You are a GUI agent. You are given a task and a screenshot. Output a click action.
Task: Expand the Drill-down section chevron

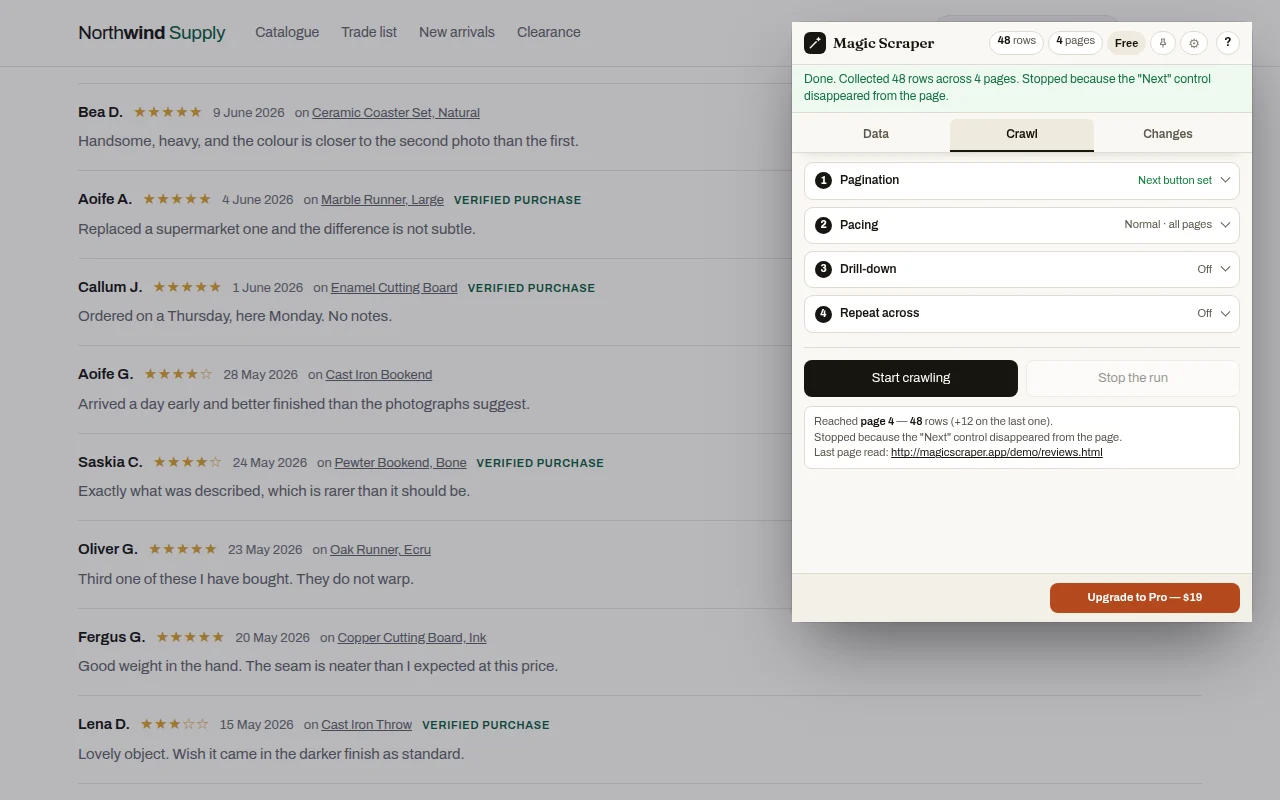pyautogui.click(x=1225, y=269)
